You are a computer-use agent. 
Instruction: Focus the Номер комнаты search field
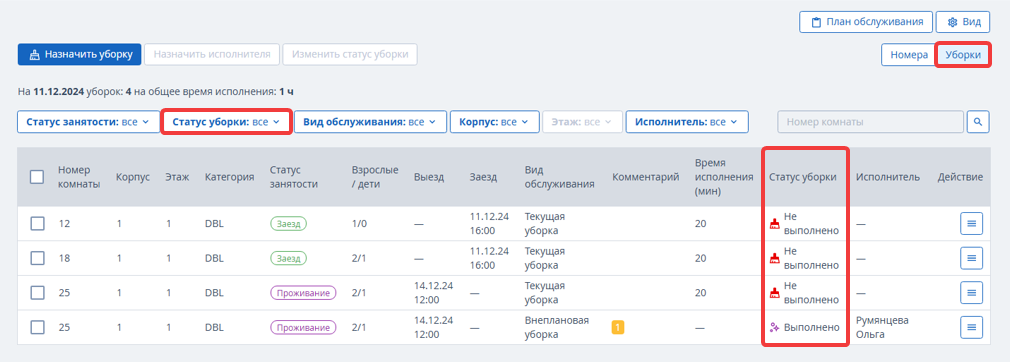[871, 121]
